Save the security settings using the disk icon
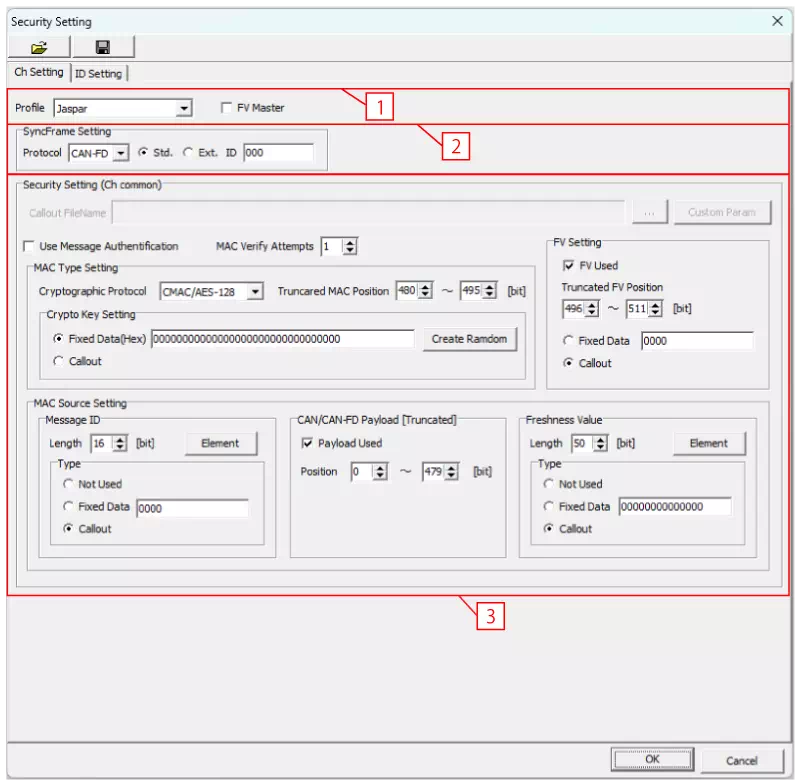The image size is (800, 784). click(104, 47)
